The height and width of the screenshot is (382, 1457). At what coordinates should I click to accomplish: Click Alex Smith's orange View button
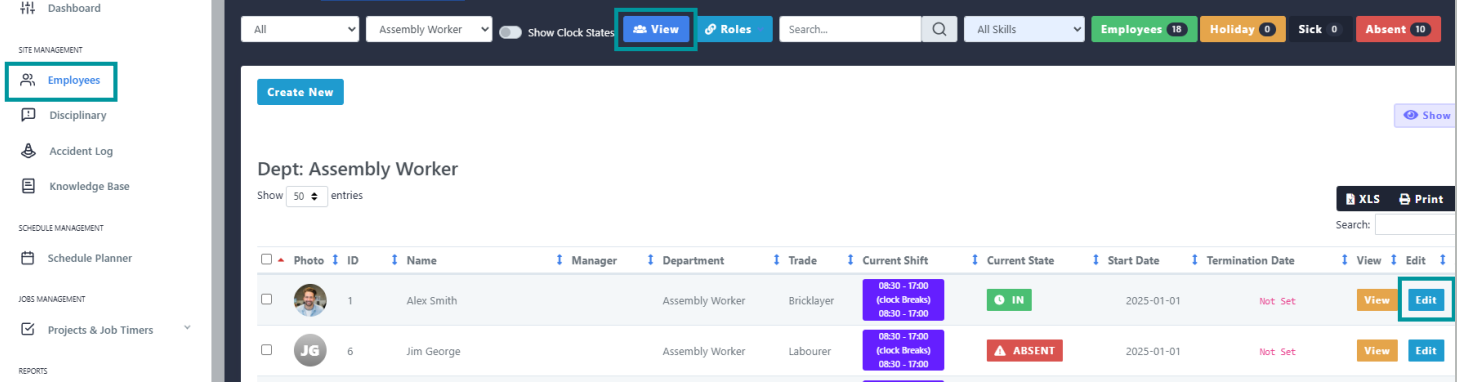1377,300
